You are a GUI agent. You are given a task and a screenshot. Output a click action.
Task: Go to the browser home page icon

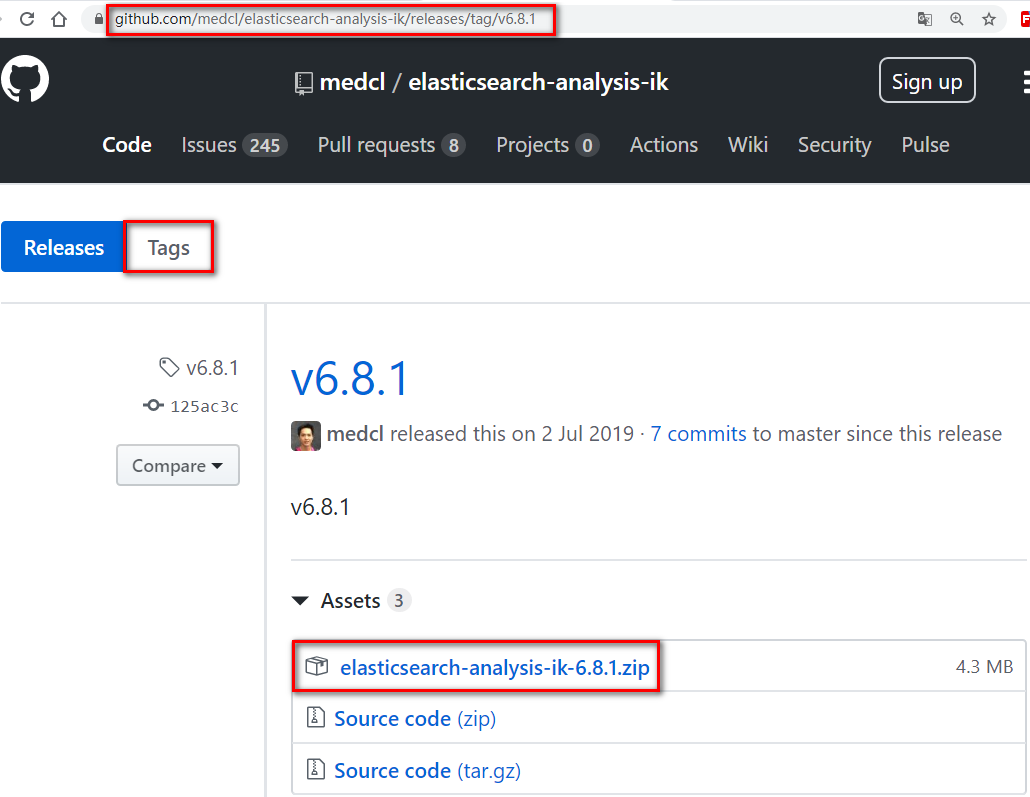click(x=59, y=19)
